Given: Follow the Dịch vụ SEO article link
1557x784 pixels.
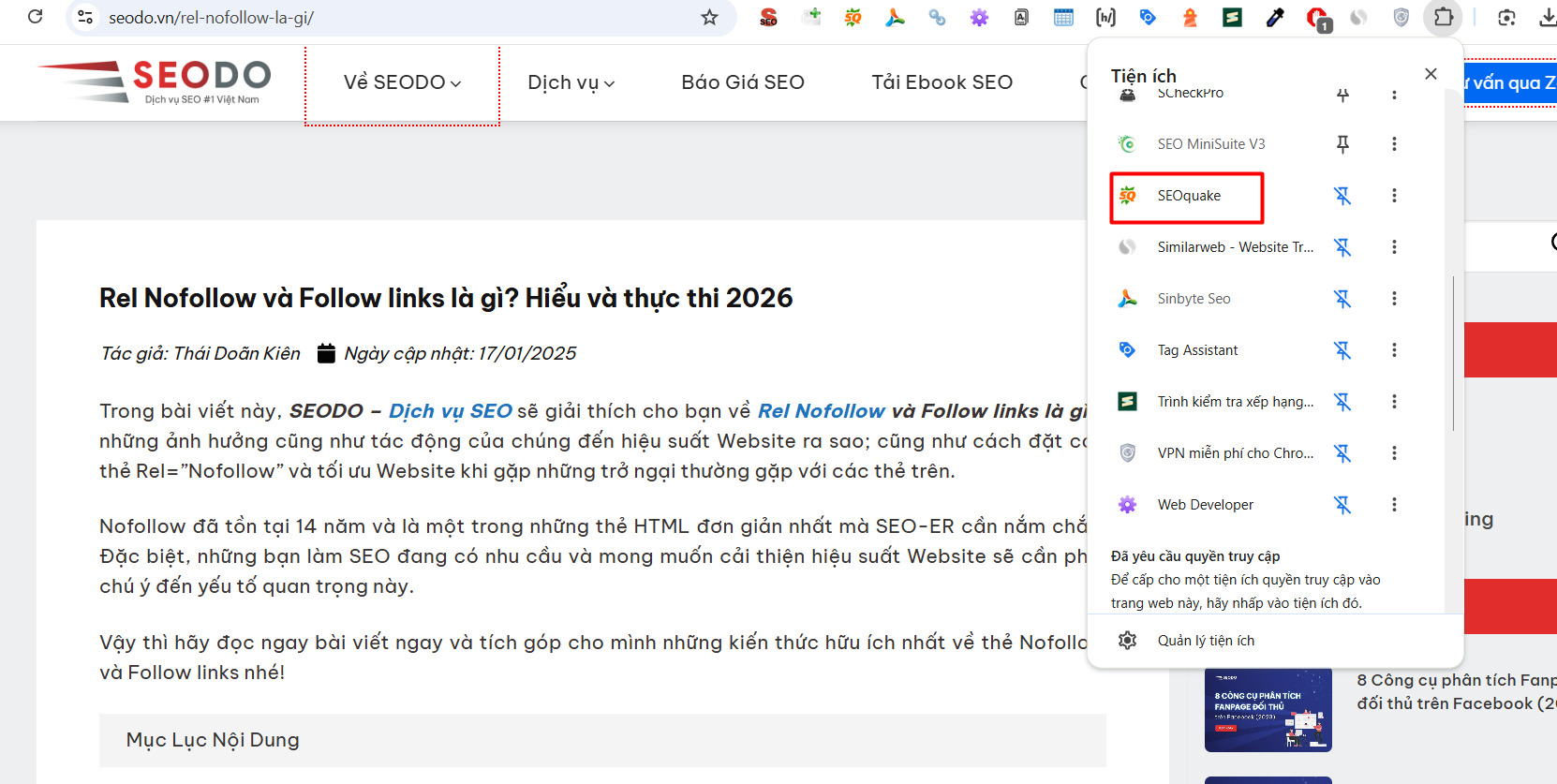Looking at the screenshot, I should pos(451,411).
